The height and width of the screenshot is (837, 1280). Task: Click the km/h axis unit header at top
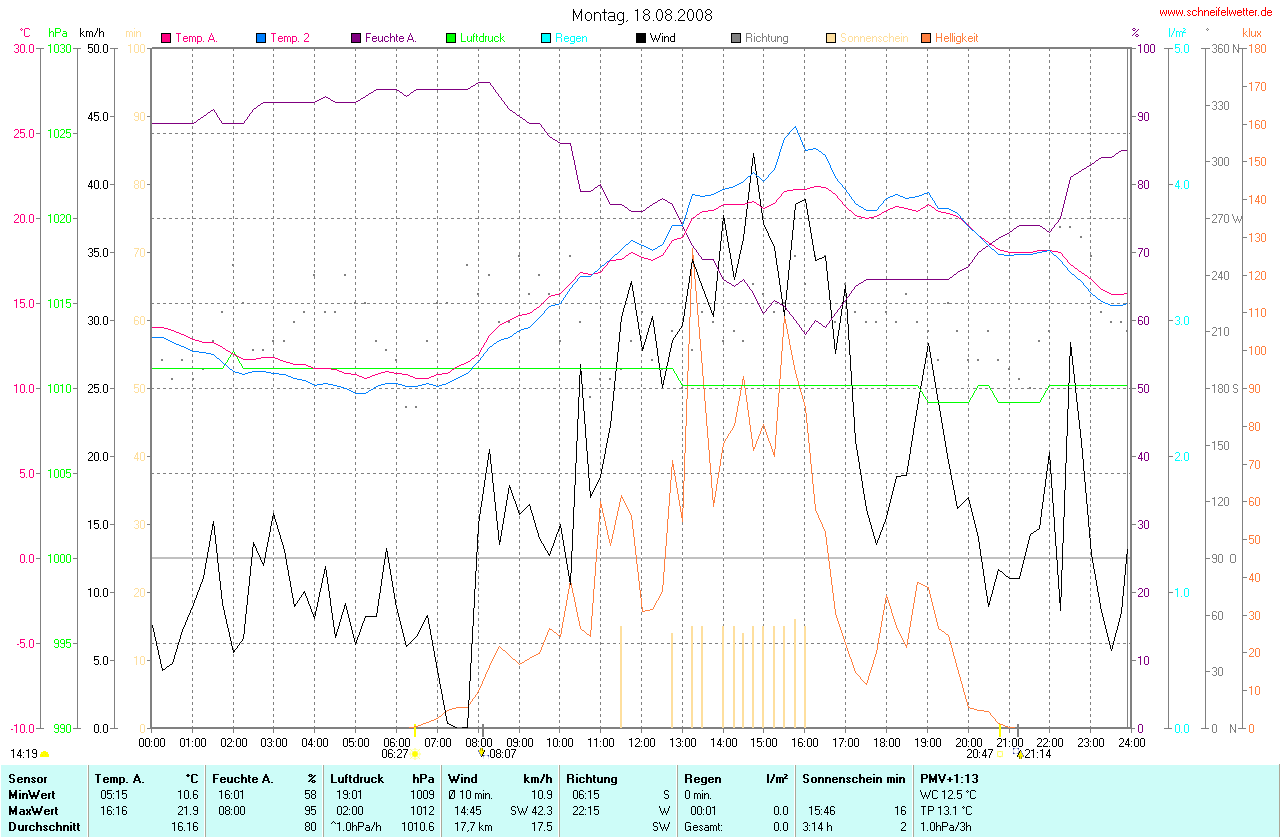tap(92, 33)
